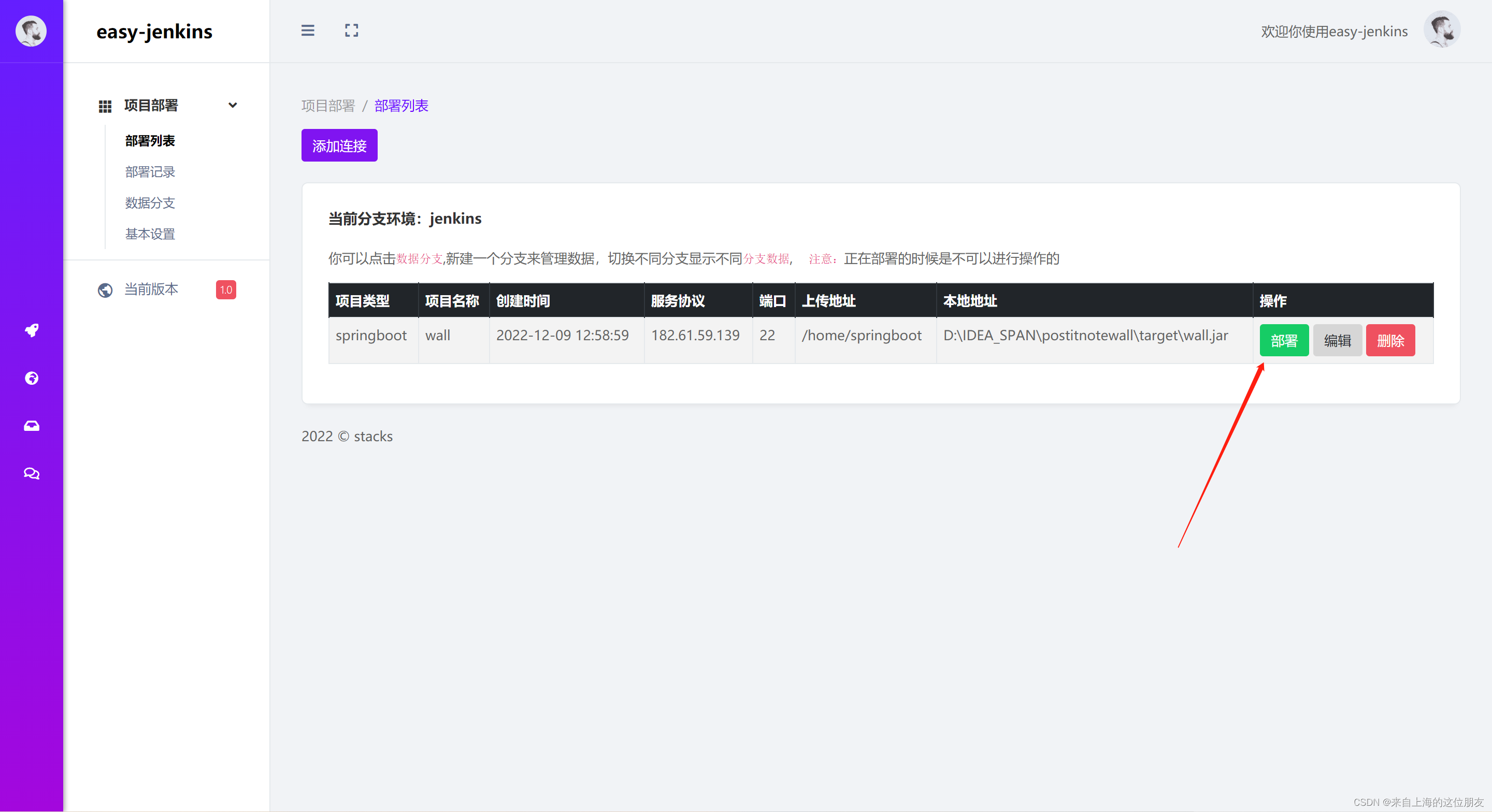1492x812 pixels.
Task: Open 数据分支 in the sidebar menu
Action: 150,202
